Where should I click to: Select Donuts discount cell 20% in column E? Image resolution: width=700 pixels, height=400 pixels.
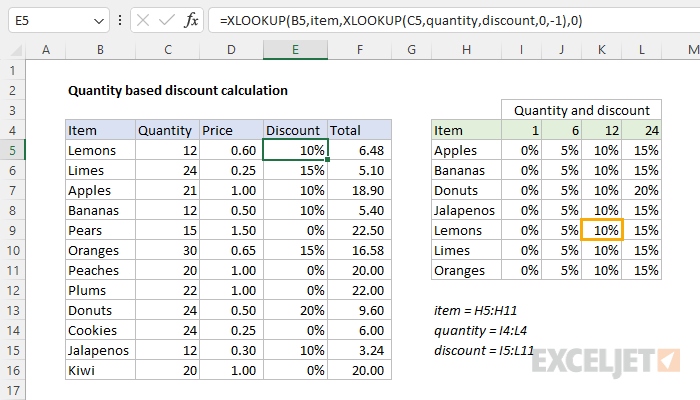pyautogui.click(x=296, y=310)
